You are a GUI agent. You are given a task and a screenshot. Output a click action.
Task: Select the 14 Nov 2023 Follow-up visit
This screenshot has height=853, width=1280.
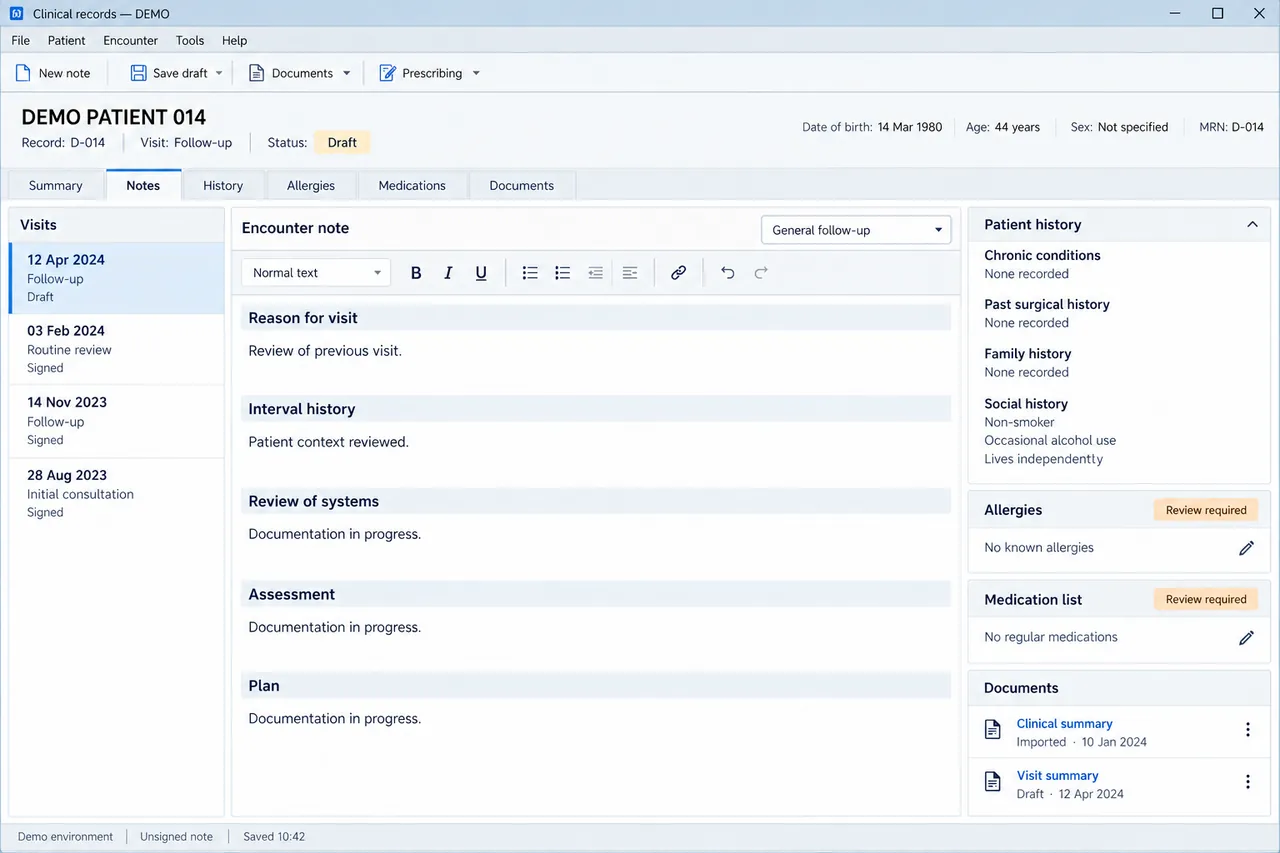(116, 421)
